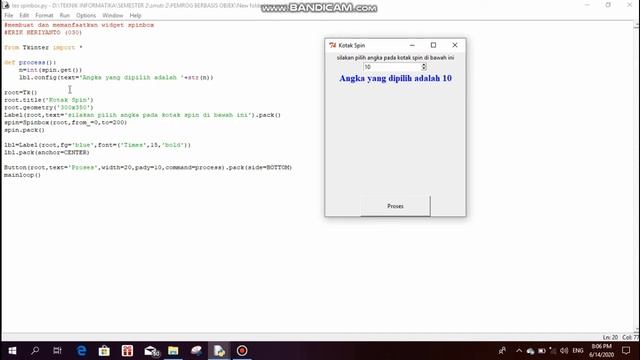Open the clock and date flyout
The width and height of the screenshot is (640, 360).
pos(601,351)
